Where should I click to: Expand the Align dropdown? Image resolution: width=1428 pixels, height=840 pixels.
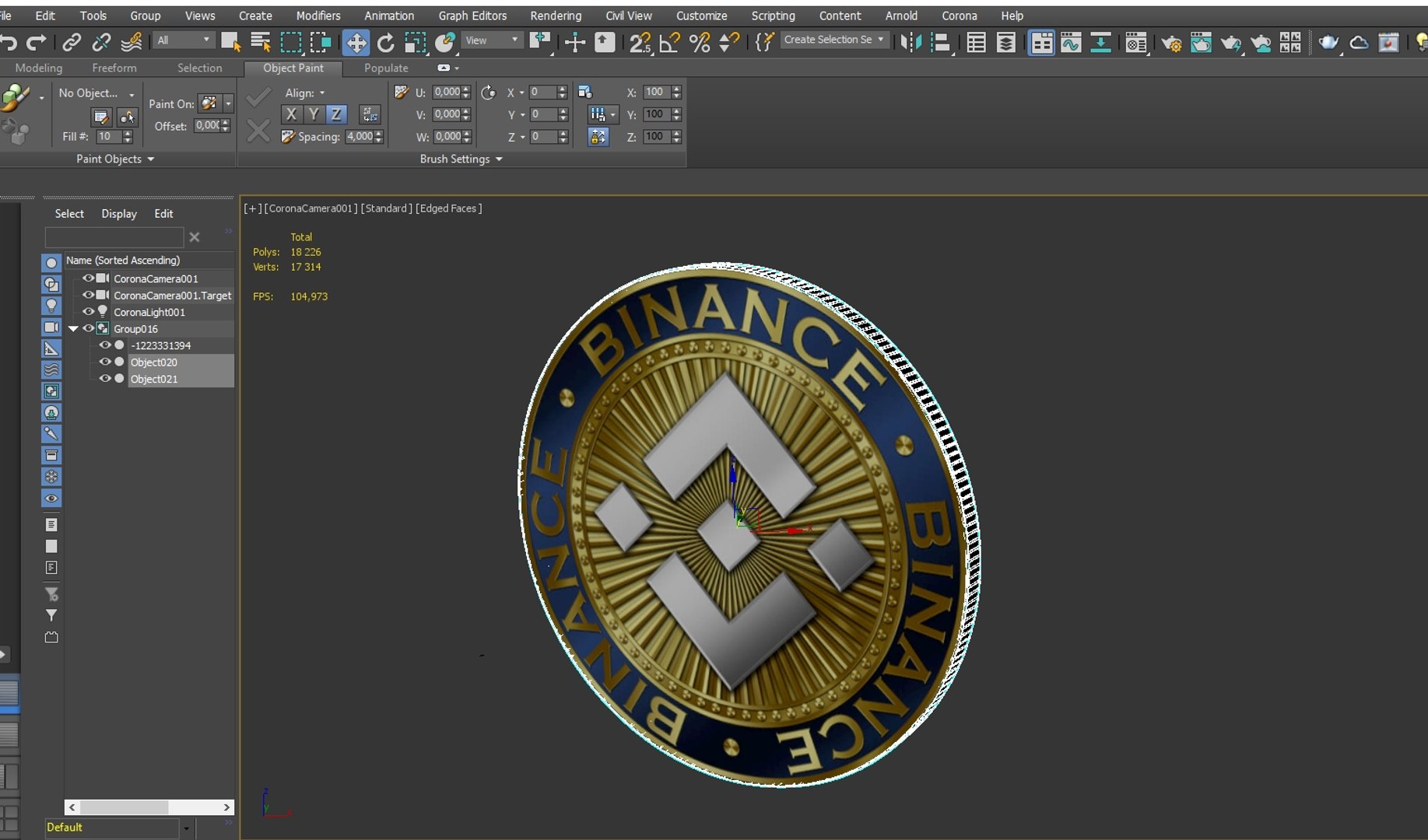point(305,93)
